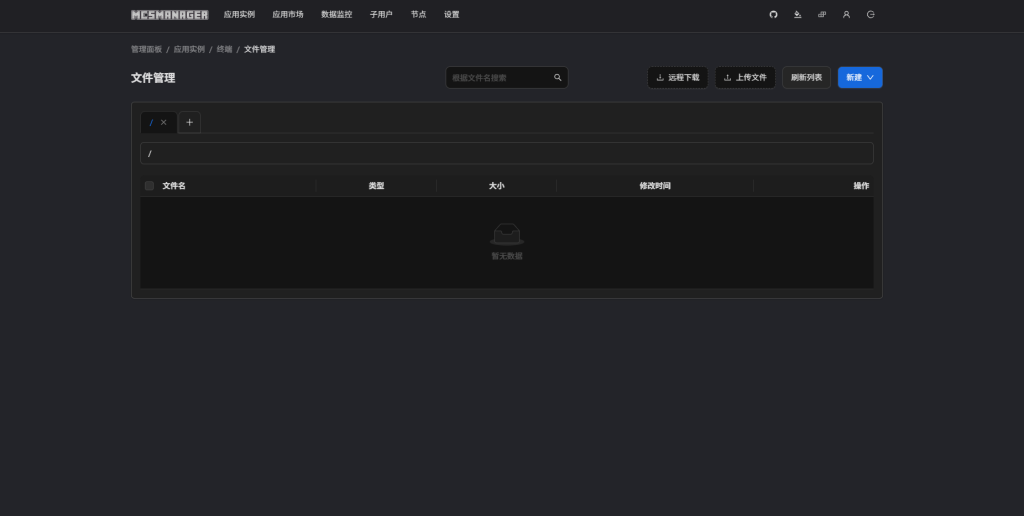The image size is (1024, 516).
Task: Close the root '/' file tab
Action: pyautogui.click(x=164, y=122)
